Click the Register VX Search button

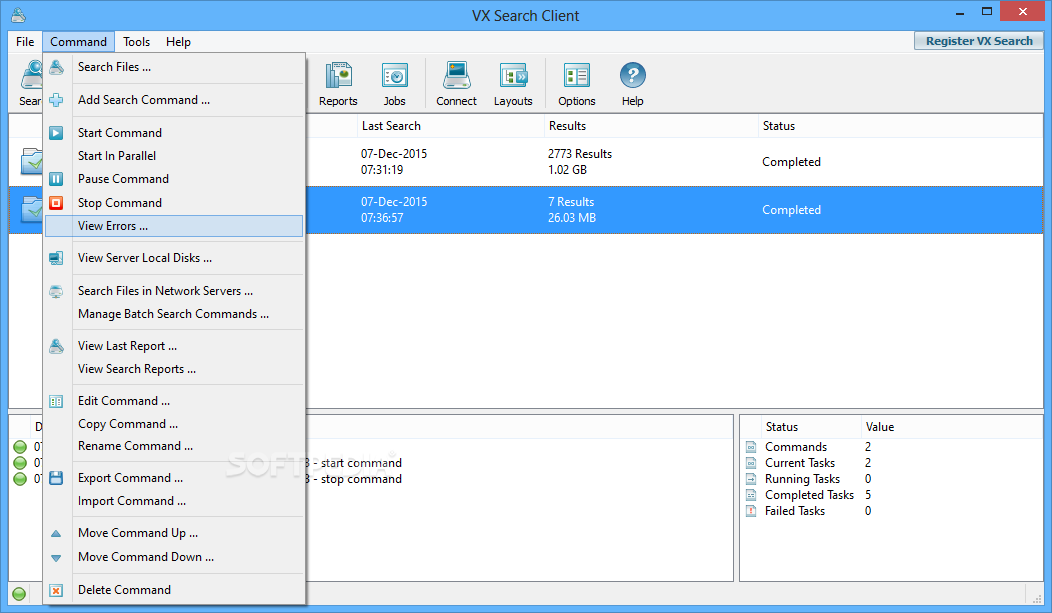pyautogui.click(x=979, y=41)
